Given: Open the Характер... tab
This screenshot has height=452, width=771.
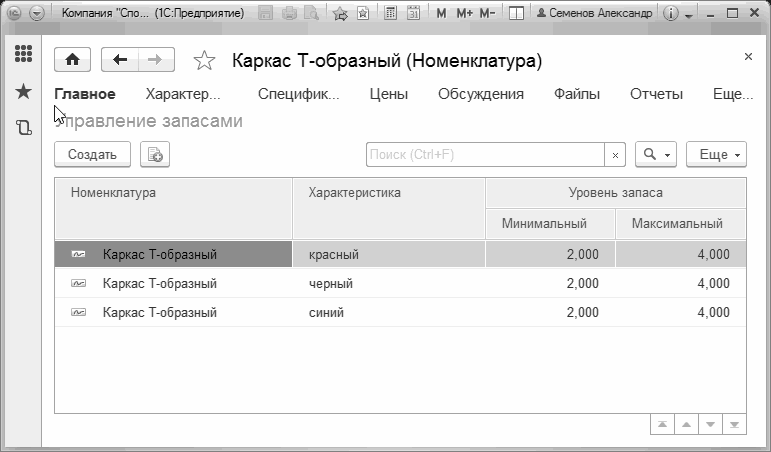Looking at the screenshot, I should (183, 94).
